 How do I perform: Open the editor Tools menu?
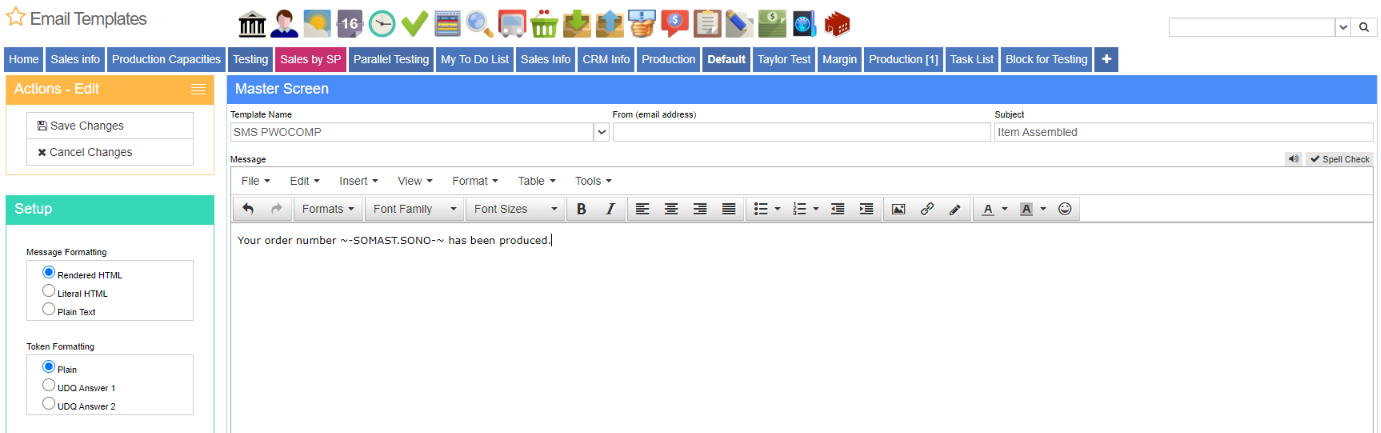593,181
